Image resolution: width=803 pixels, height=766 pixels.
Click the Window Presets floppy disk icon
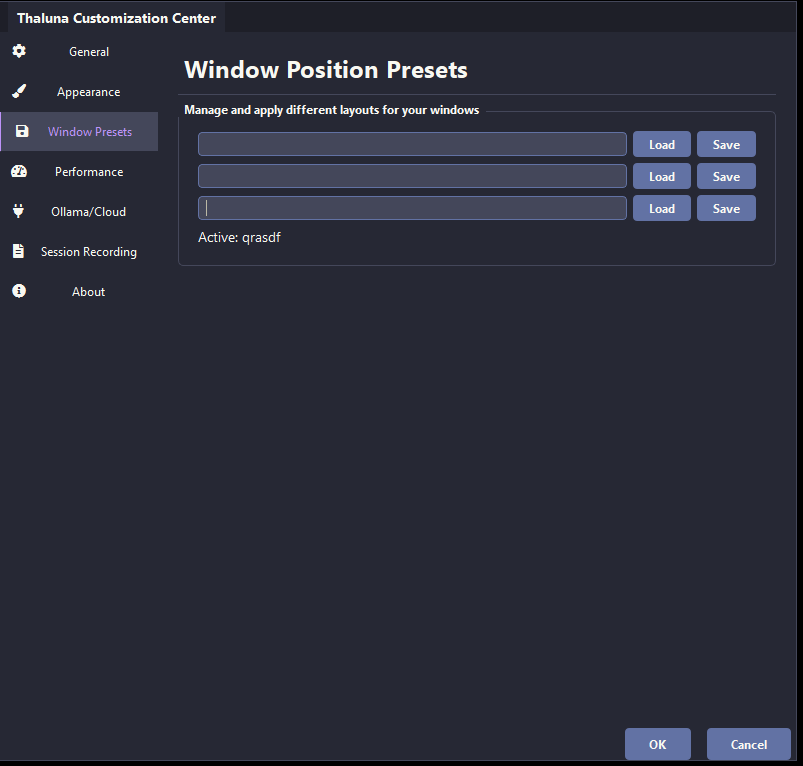coord(22,131)
